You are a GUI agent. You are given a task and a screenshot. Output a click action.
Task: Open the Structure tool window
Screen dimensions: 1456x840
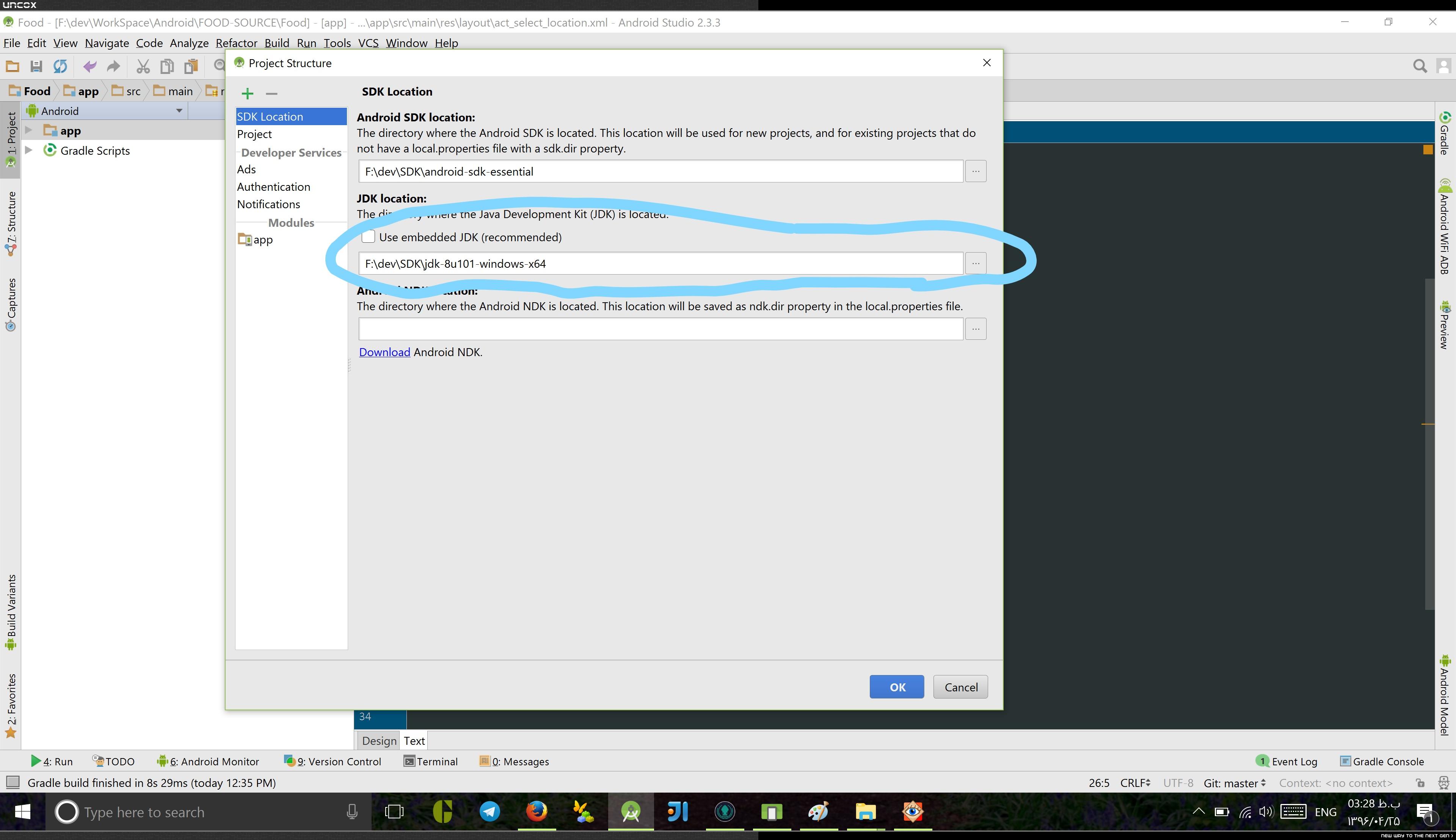point(11,224)
